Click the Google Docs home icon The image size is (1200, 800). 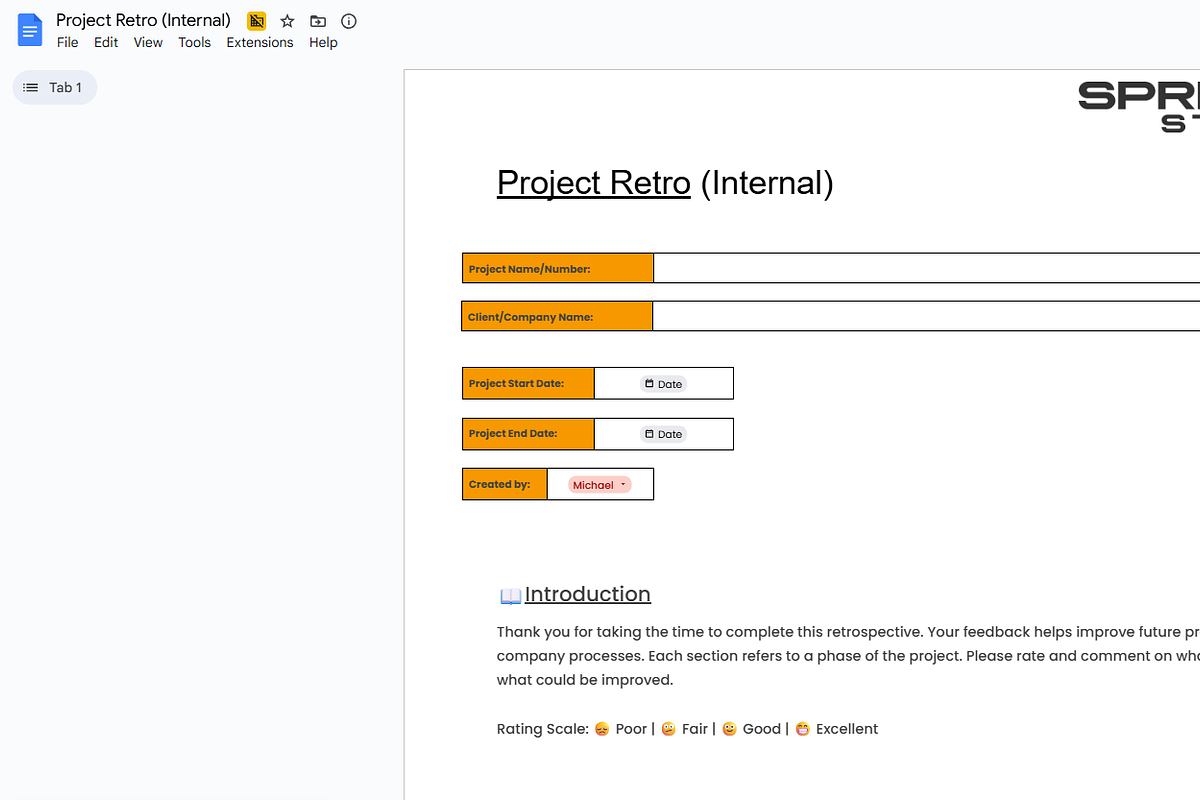(x=30, y=30)
